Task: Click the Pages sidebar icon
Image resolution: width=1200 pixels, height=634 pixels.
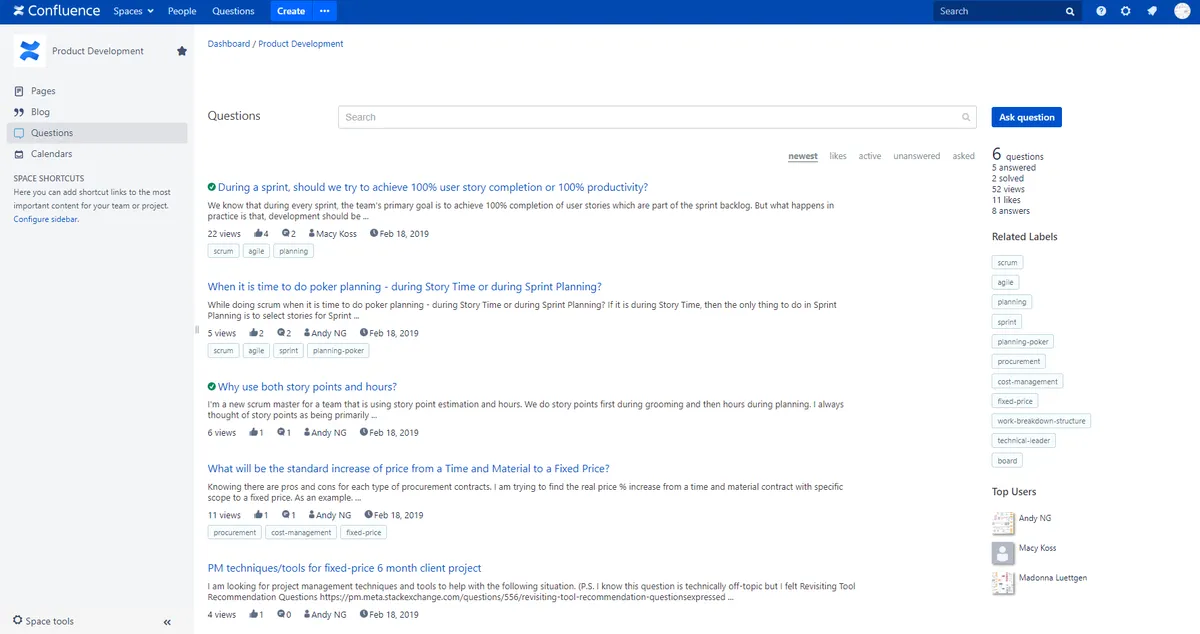Action: 19,91
